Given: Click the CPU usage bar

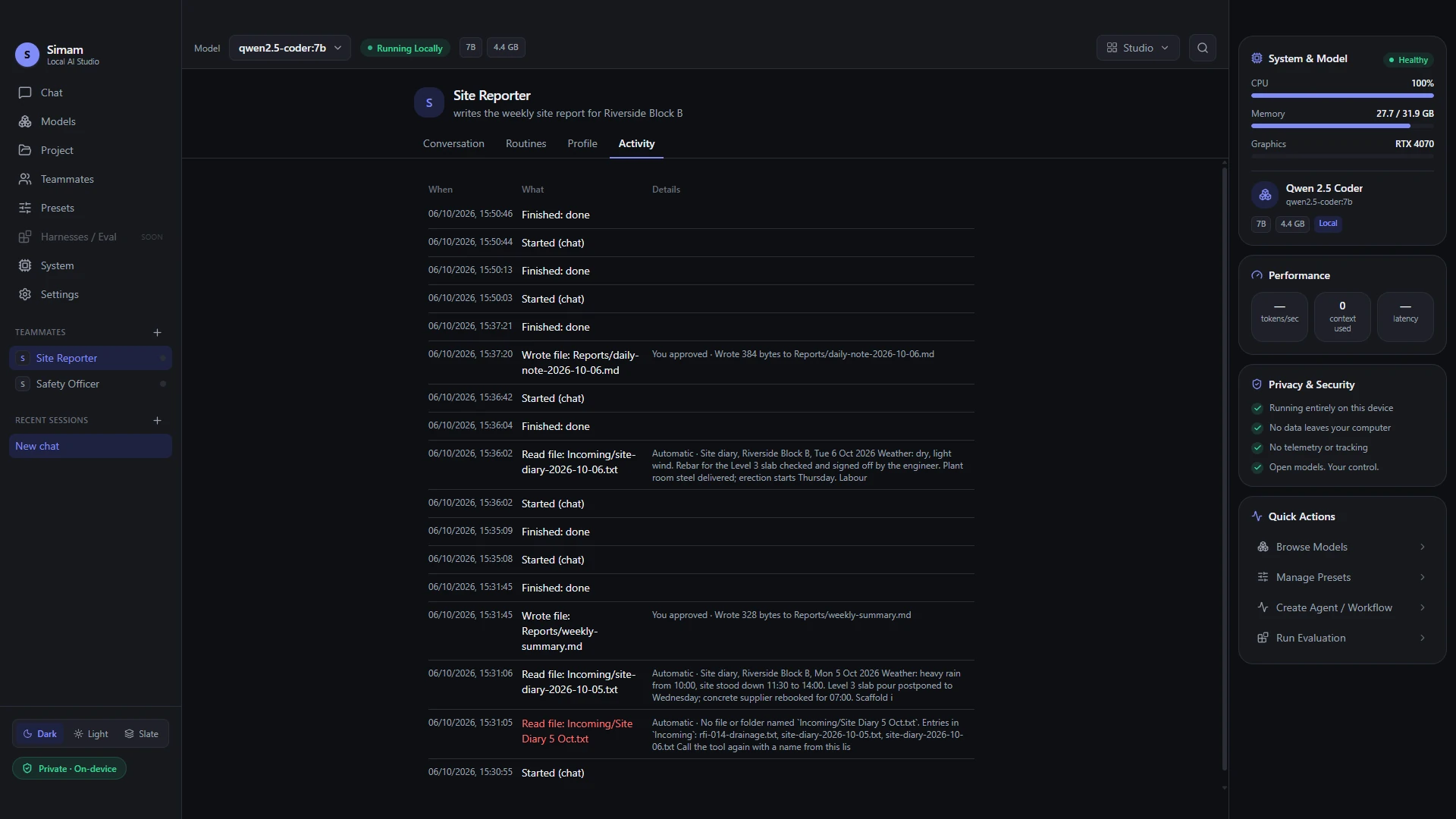Looking at the screenshot, I should [1342, 96].
